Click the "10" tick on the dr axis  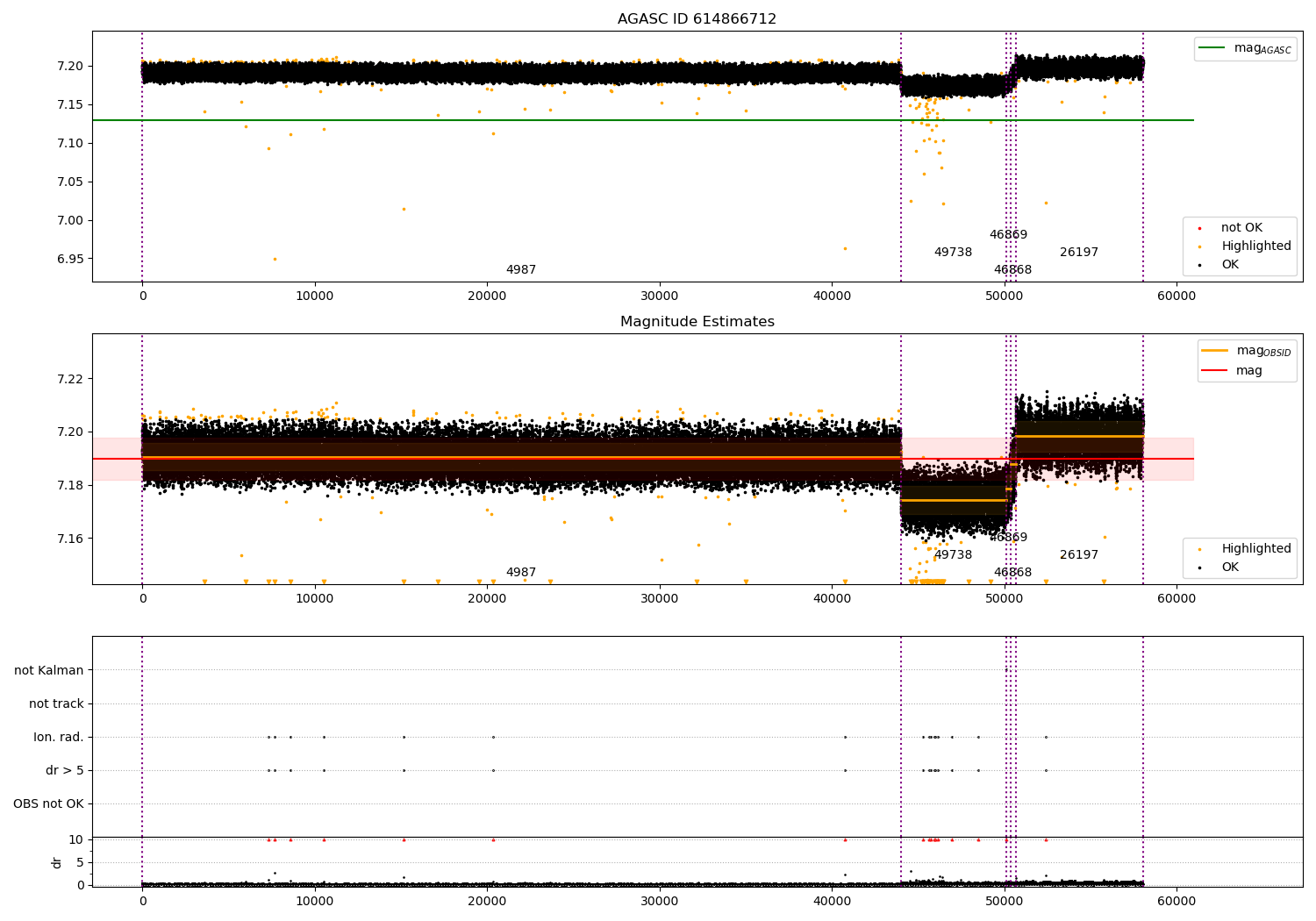[x=76, y=839]
